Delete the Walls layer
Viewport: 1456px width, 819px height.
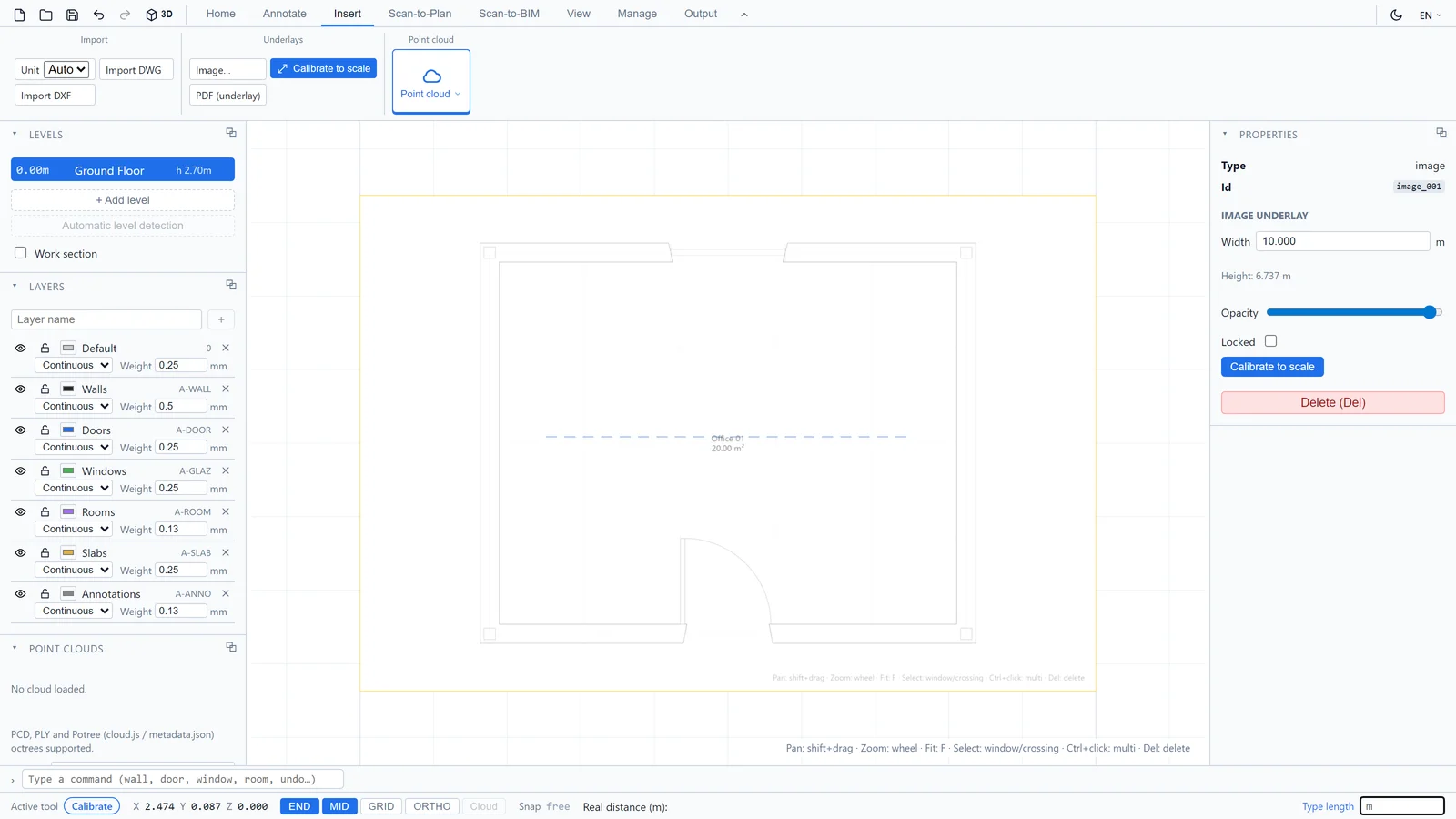coord(226,389)
